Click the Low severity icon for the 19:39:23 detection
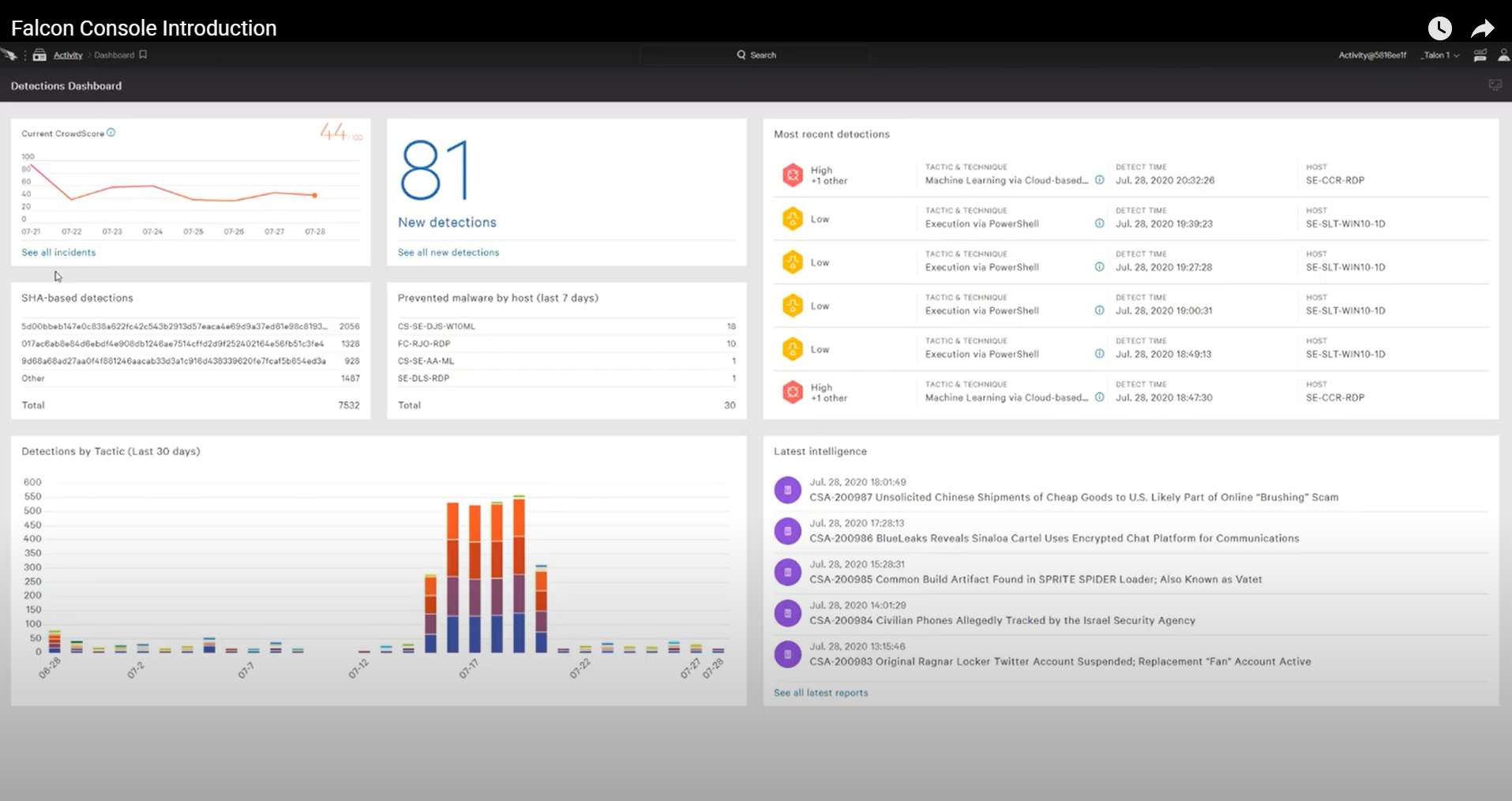Image resolution: width=1512 pixels, height=801 pixels. point(792,218)
